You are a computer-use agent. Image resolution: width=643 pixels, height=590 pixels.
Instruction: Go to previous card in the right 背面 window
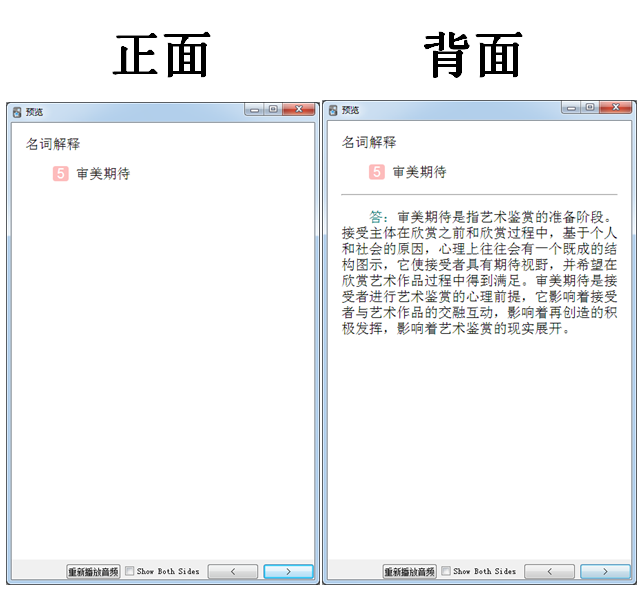[x=550, y=571]
